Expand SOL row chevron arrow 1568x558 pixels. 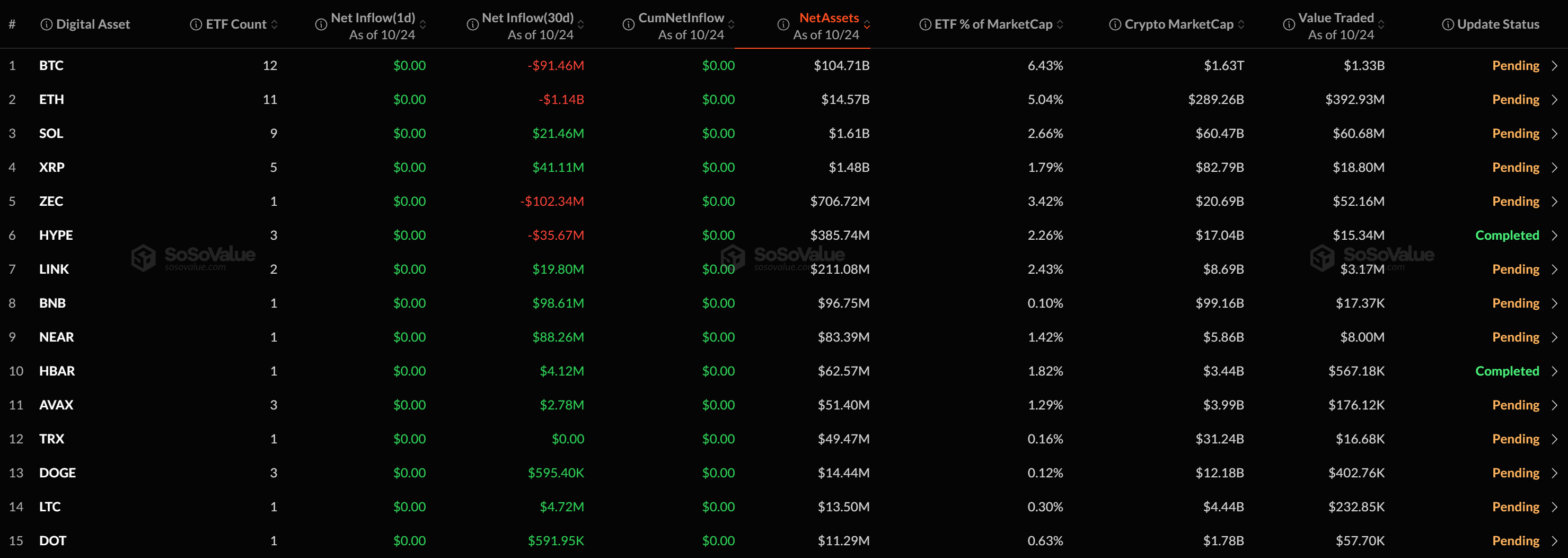pos(1555,134)
